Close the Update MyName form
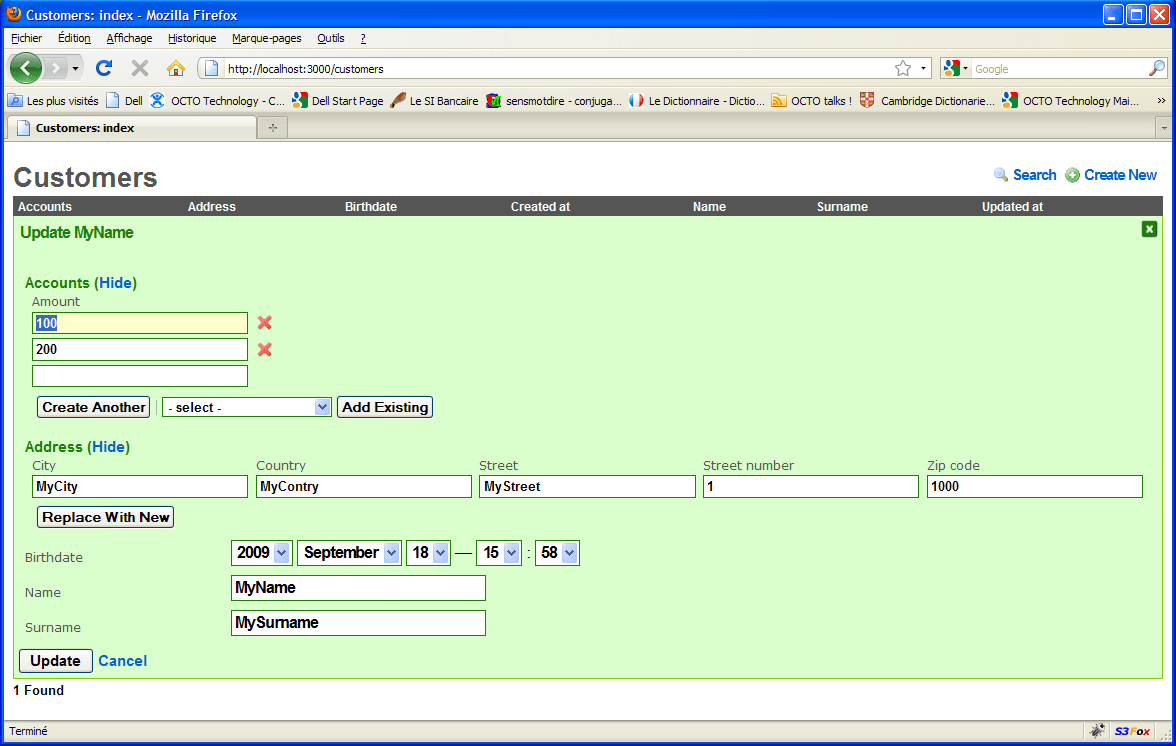 [1149, 229]
